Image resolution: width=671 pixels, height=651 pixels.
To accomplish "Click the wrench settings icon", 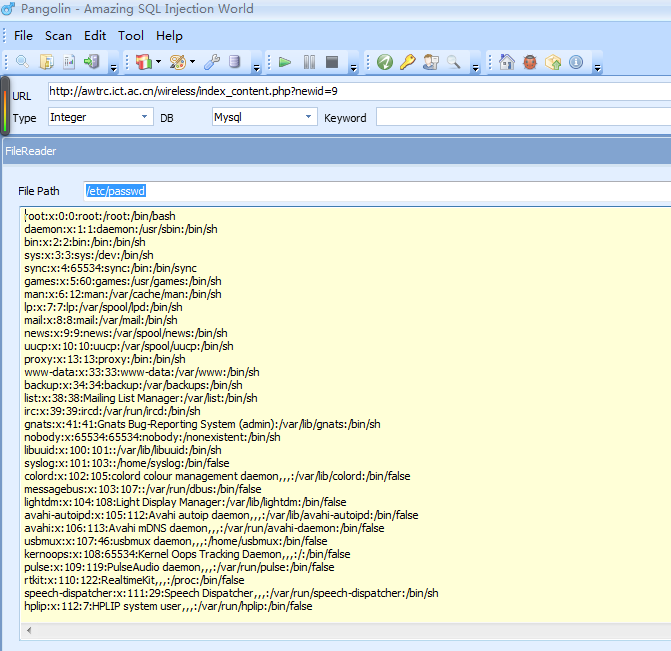I will [212, 62].
